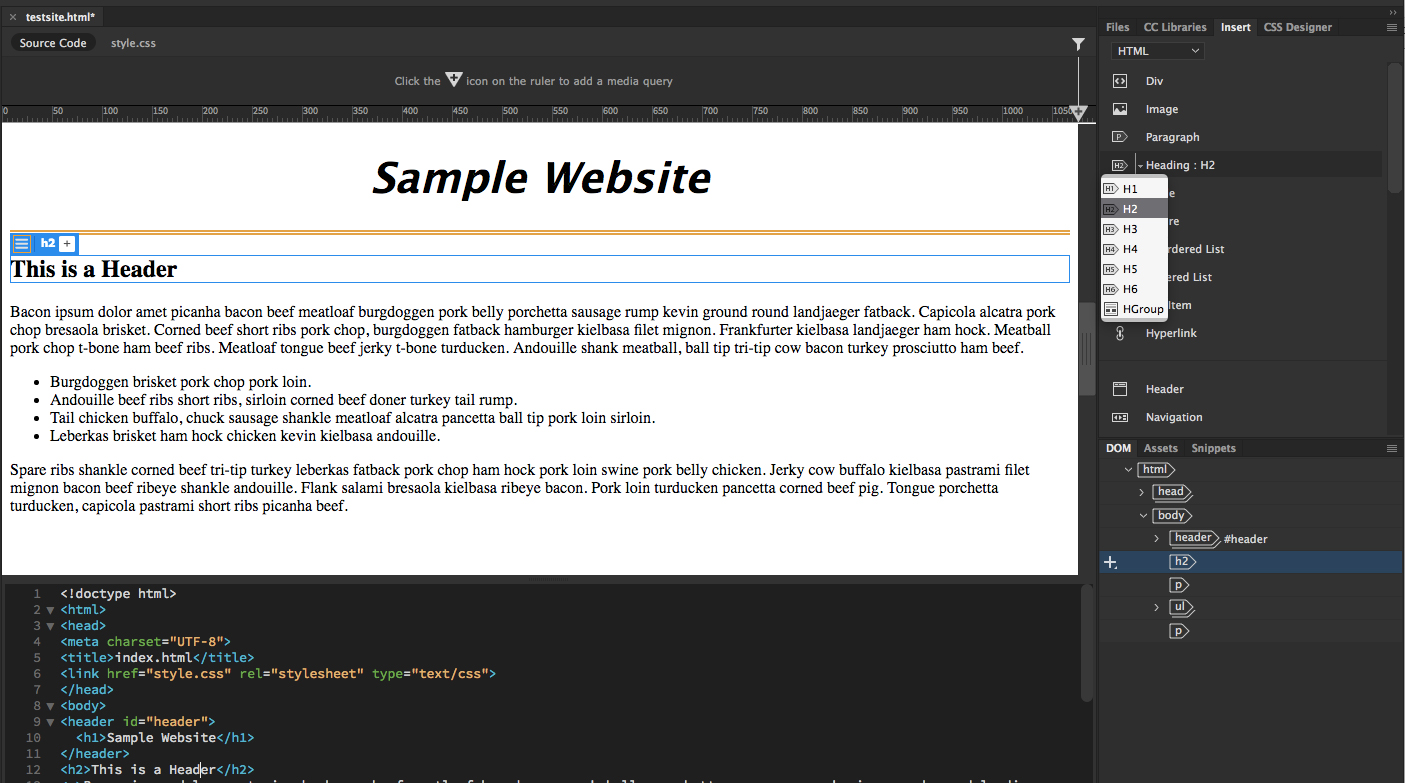Image resolution: width=1405 pixels, height=783 pixels.
Task: Choose H2 from heading menu
Action: 1134,209
